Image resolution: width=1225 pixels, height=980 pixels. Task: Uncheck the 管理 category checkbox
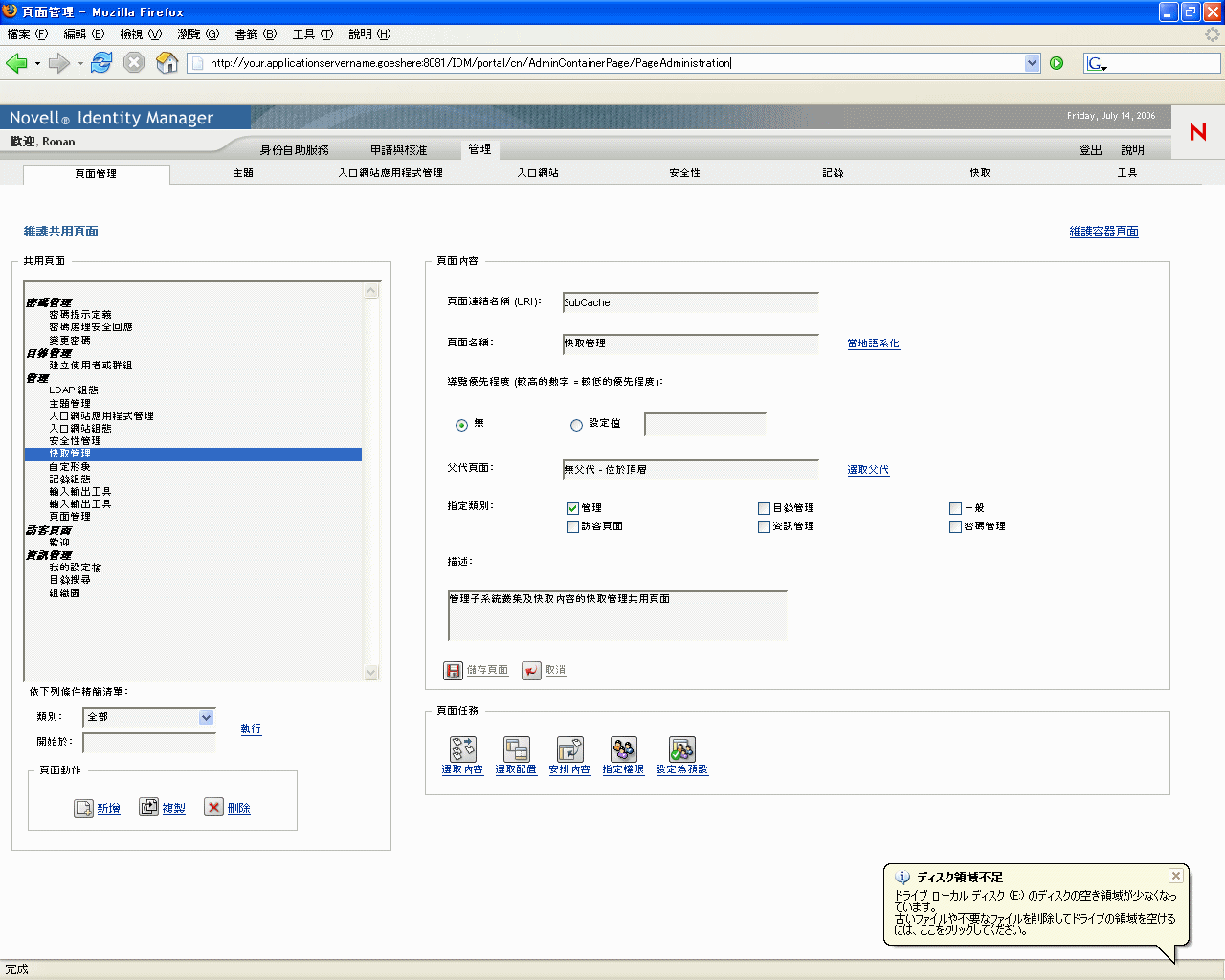(x=572, y=508)
